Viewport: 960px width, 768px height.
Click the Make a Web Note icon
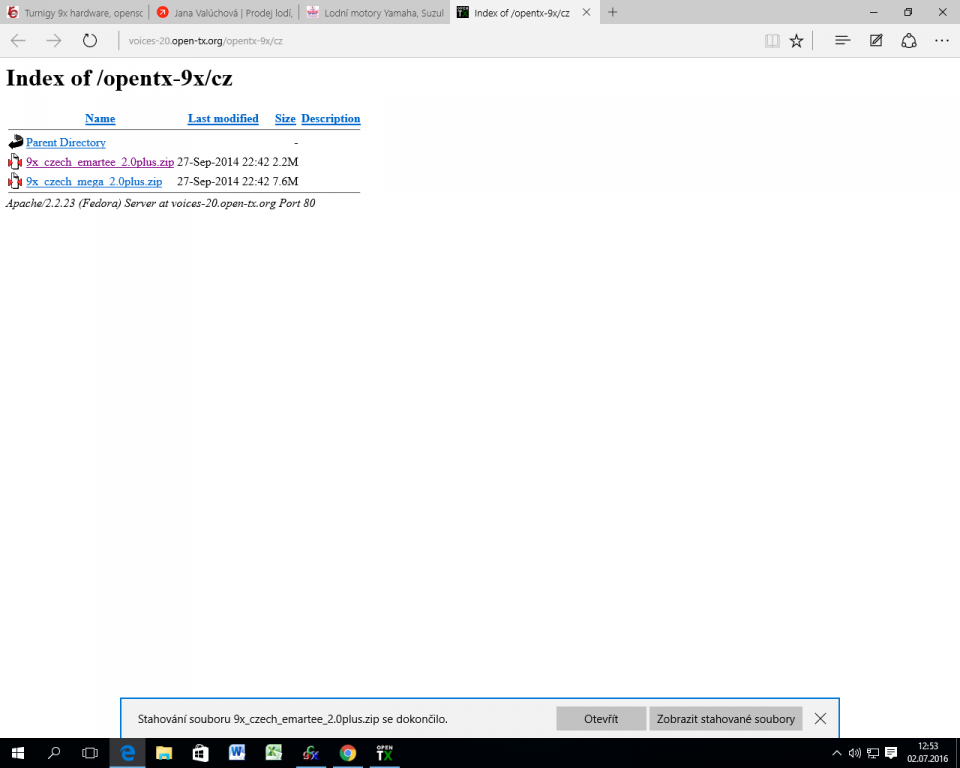(876, 41)
